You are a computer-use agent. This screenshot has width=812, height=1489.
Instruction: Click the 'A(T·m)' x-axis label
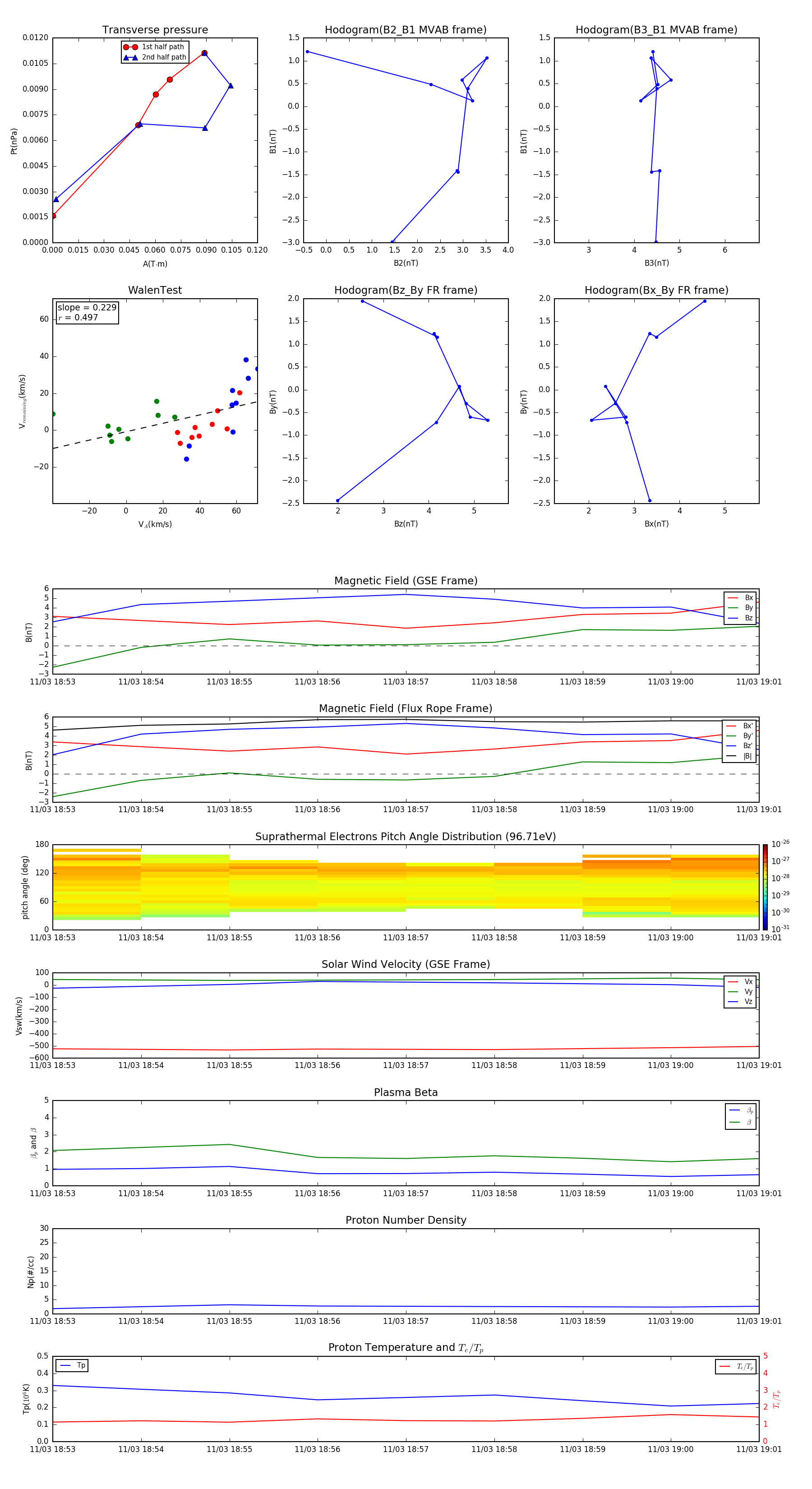coord(155,264)
